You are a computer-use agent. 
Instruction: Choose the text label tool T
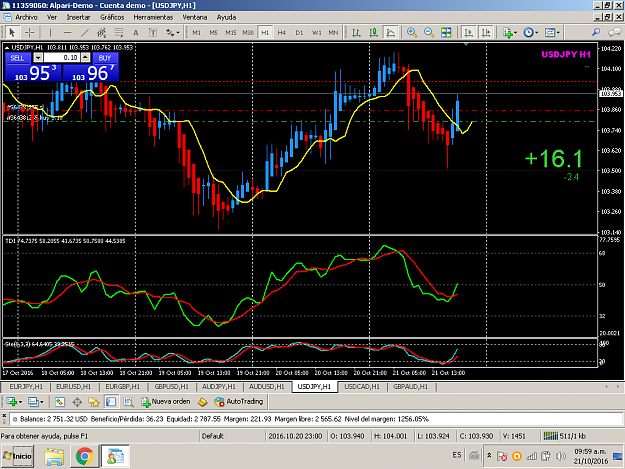(x=153, y=32)
